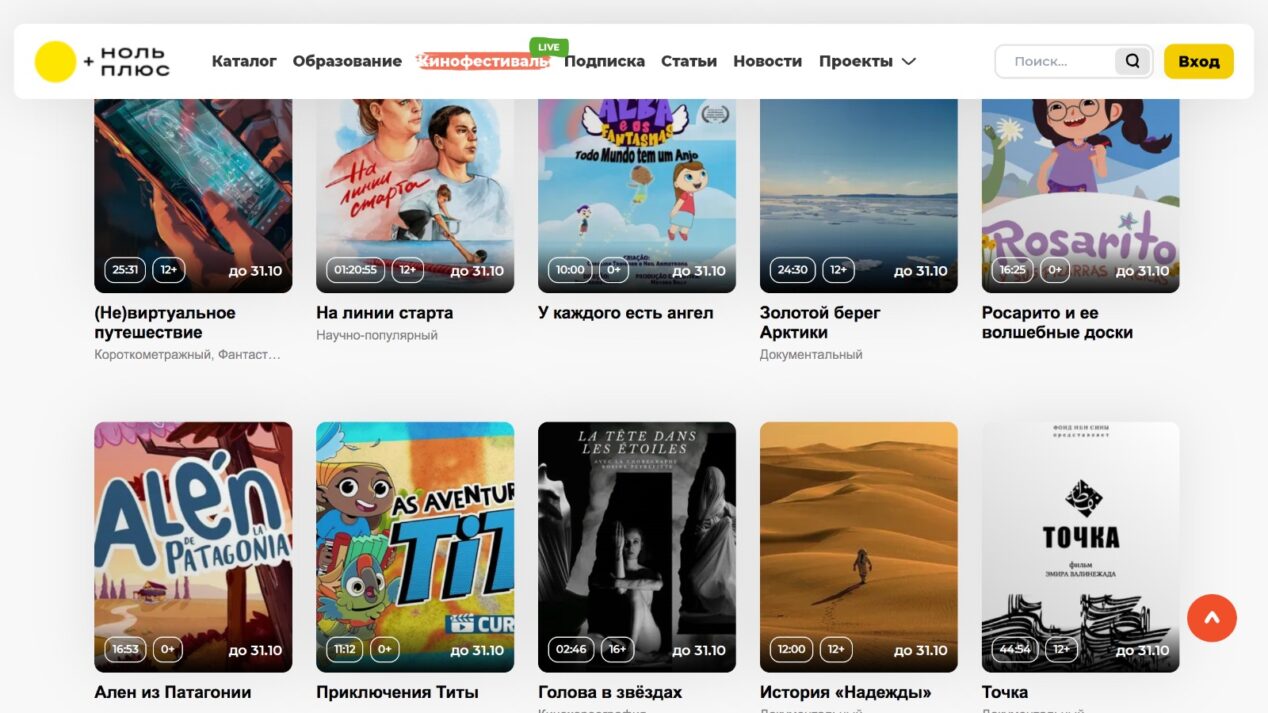This screenshot has width=1268, height=713.
Task: Open the Каталог menu item
Action: point(244,61)
